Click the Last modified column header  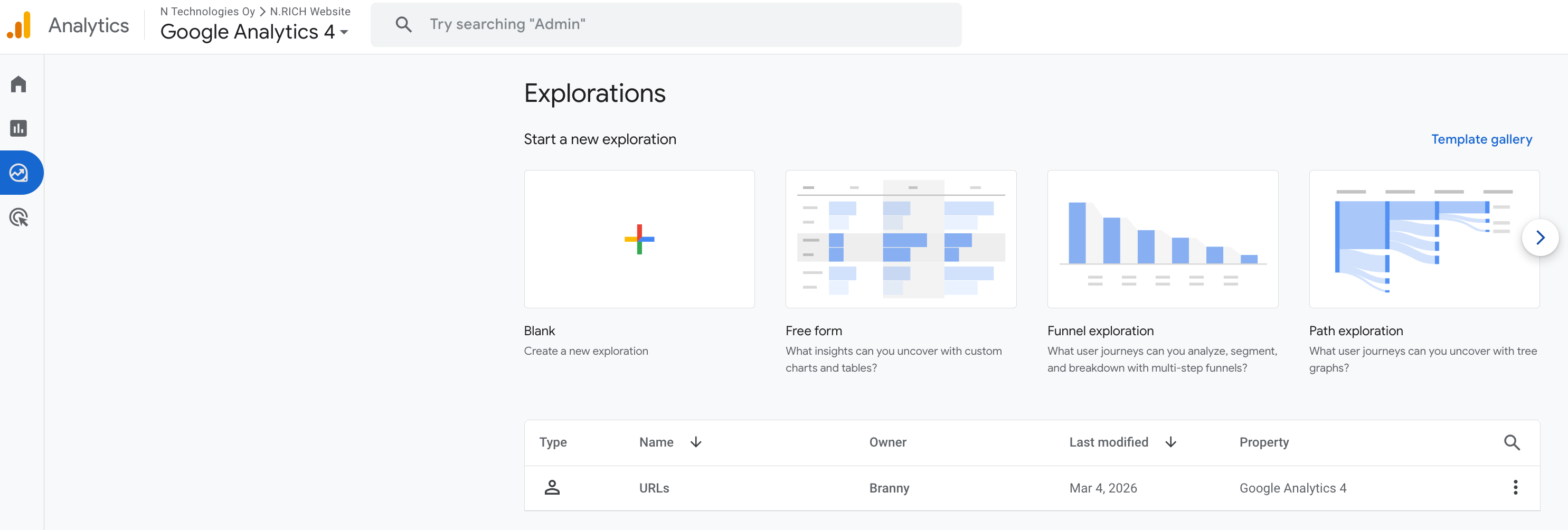pyautogui.click(x=1109, y=442)
